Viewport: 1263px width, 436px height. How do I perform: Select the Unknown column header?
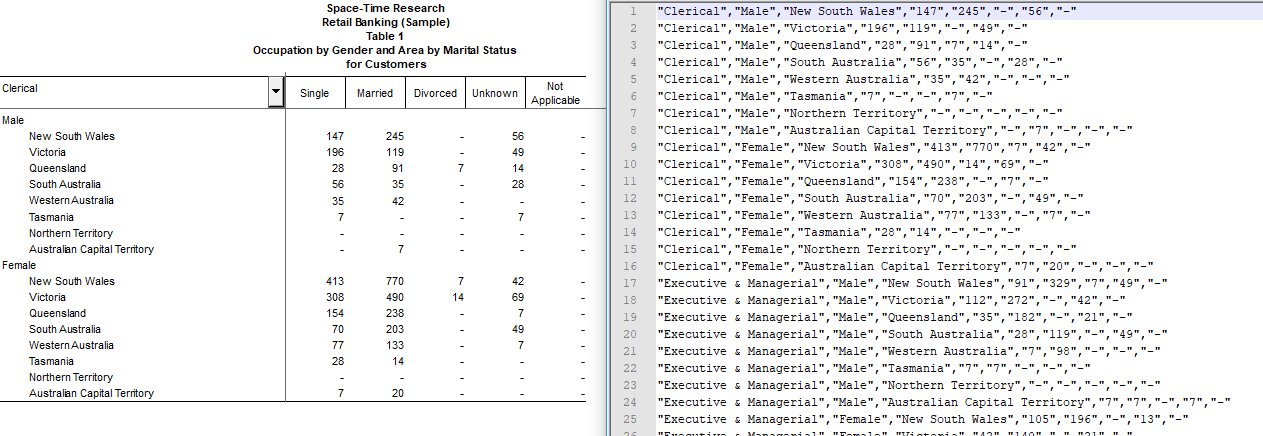tap(494, 94)
